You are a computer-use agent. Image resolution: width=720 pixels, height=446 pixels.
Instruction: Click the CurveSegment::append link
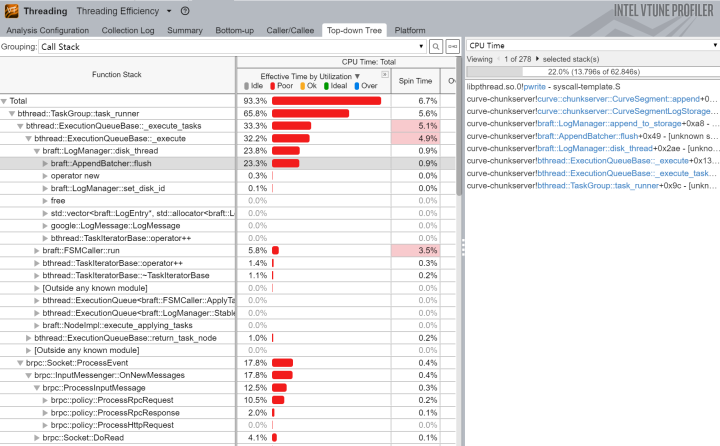coord(619,99)
